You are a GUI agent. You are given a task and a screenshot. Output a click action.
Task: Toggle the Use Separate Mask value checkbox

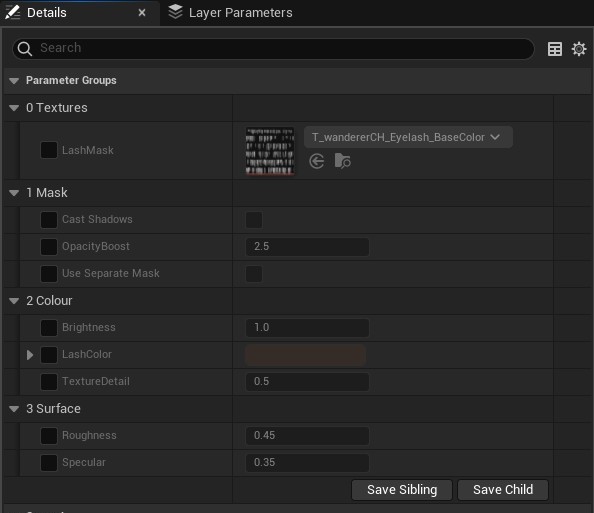click(x=254, y=274)
